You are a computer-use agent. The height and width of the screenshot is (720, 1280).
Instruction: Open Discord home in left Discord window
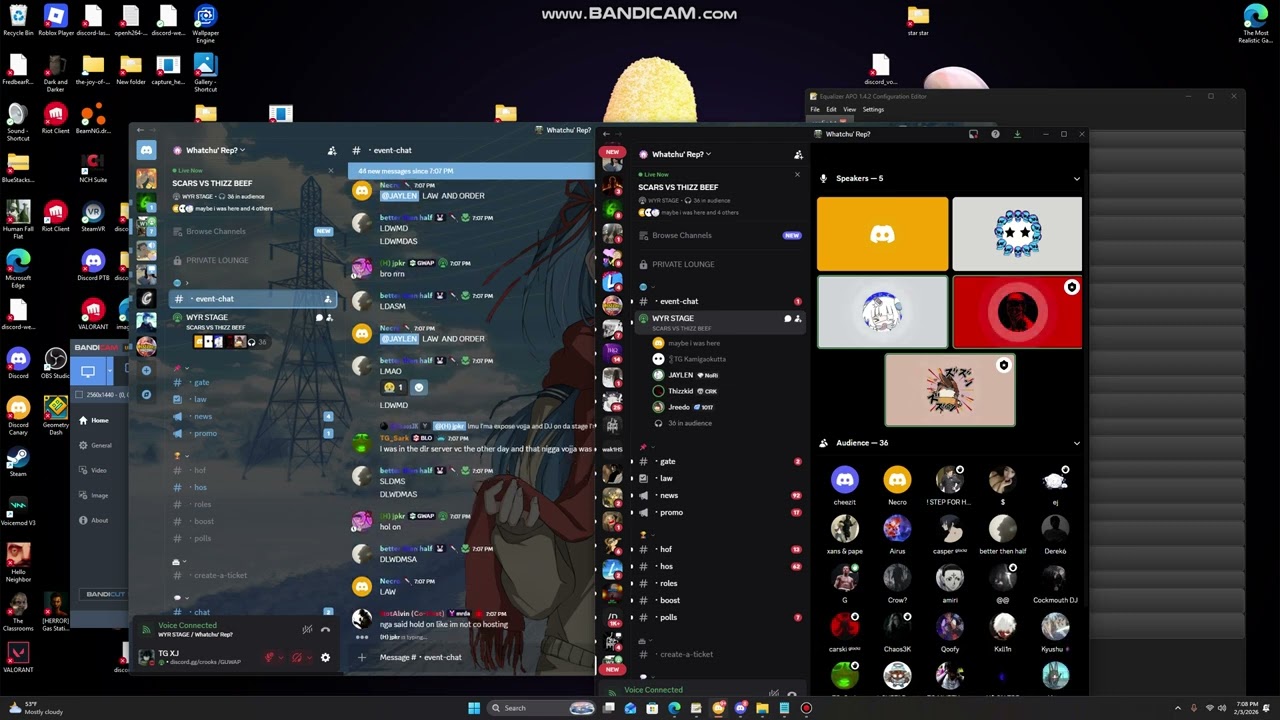pyautogui.click(x=147, y=150)
